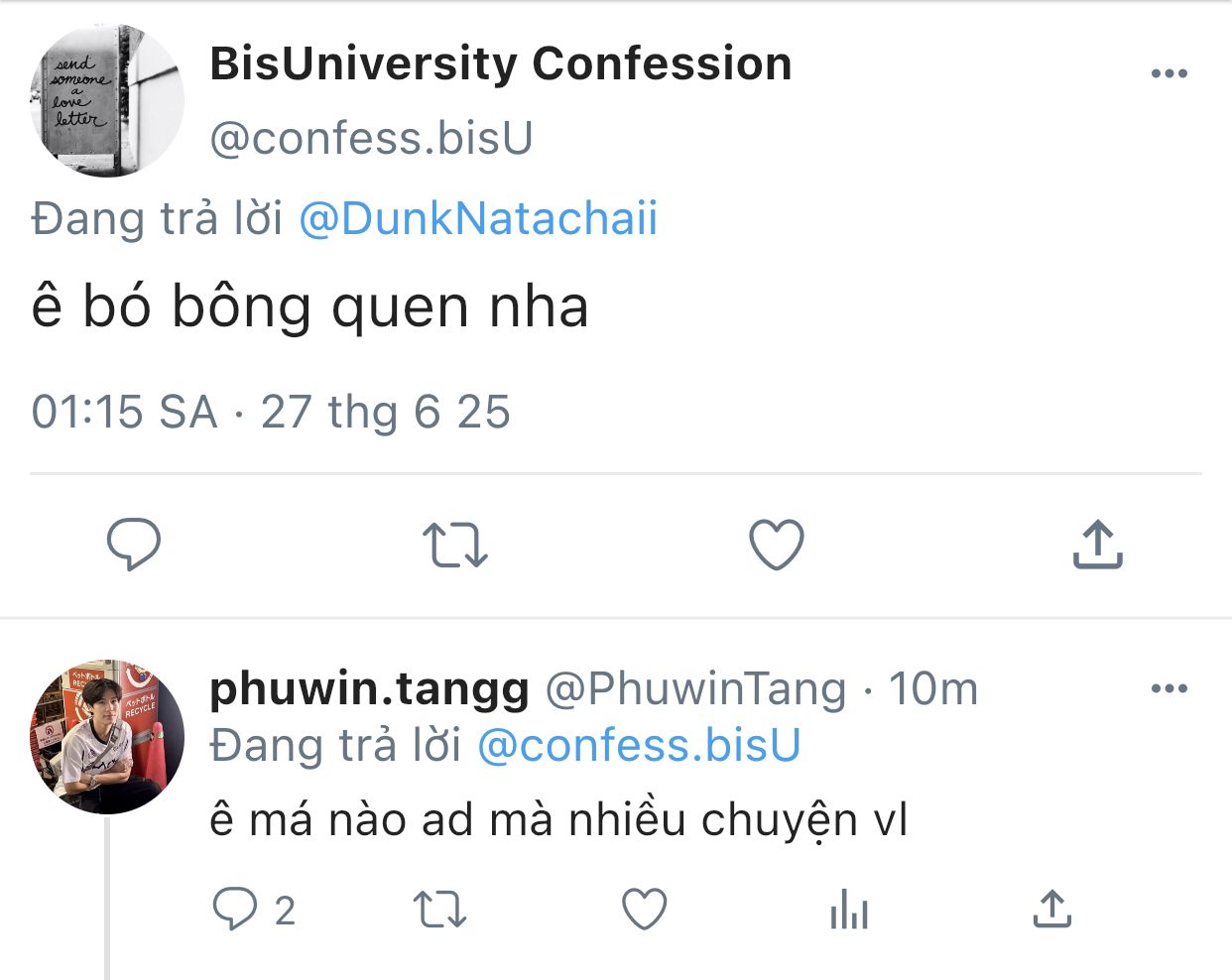Open BisUniversity Confession profile picture
This screenshot has width=1232, height=980.
[107, 100]
